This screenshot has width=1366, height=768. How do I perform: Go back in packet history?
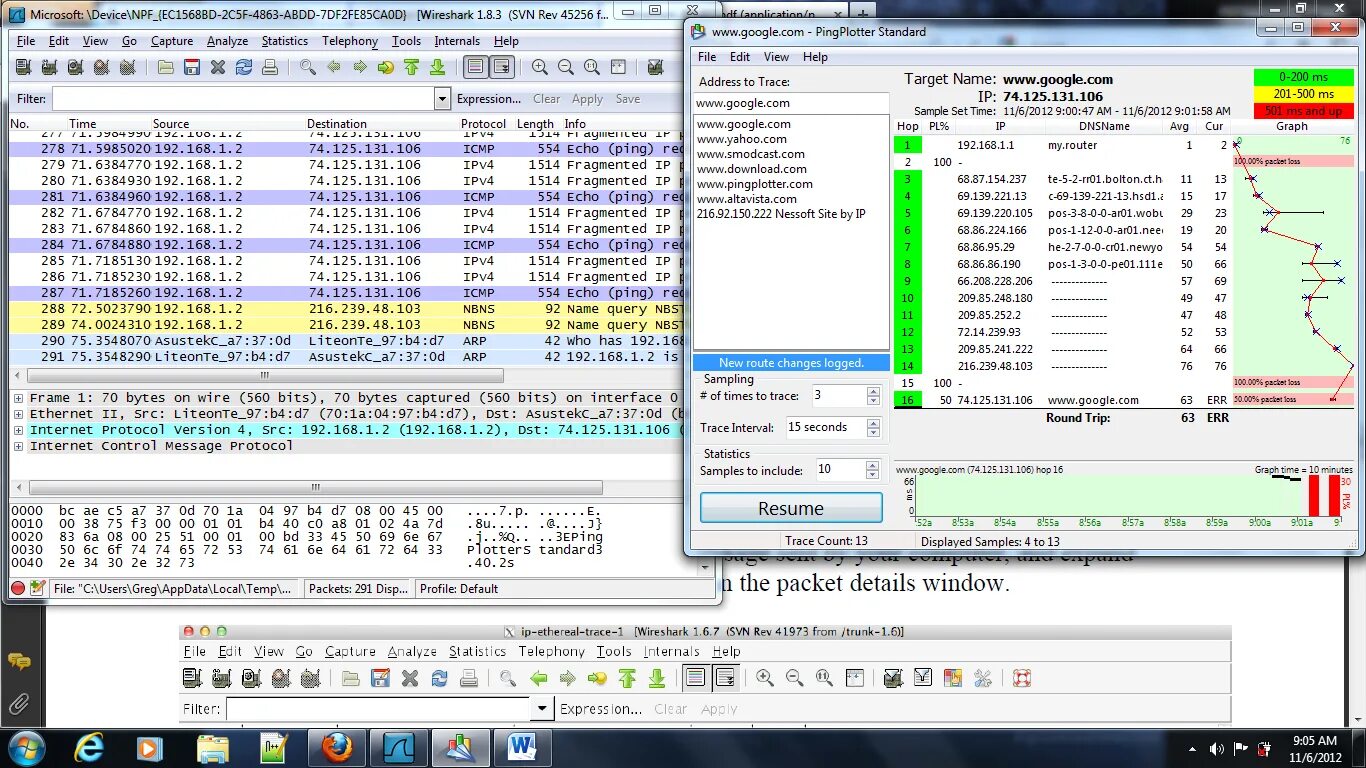[334, 67]
